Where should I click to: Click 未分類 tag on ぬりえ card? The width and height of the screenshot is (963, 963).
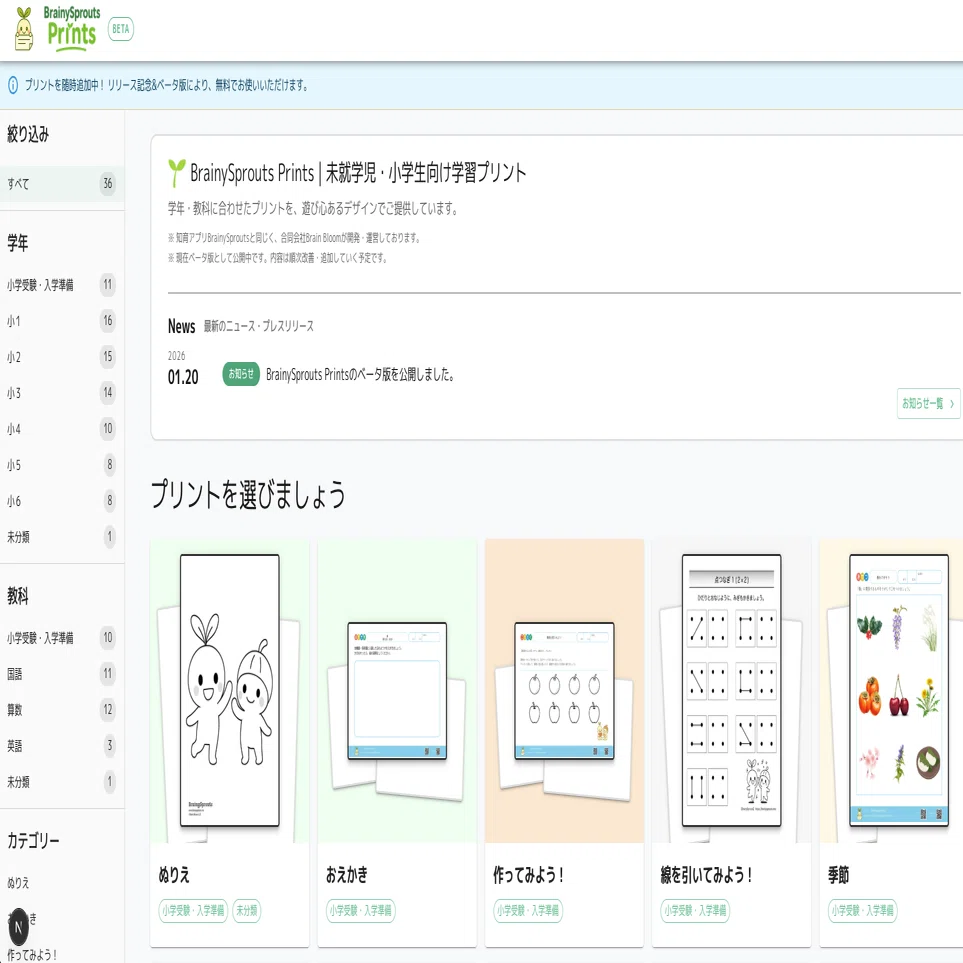247,910
